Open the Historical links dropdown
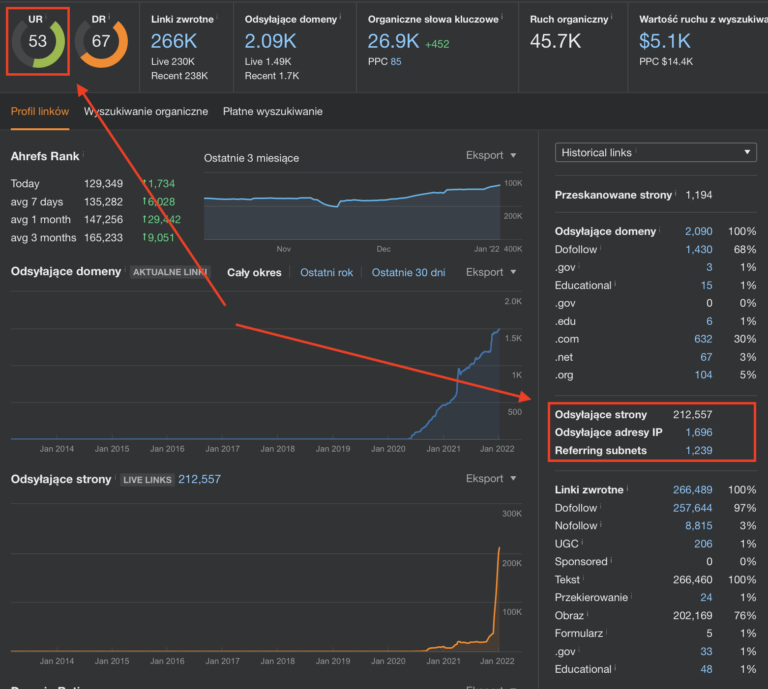 coord(655,153)
